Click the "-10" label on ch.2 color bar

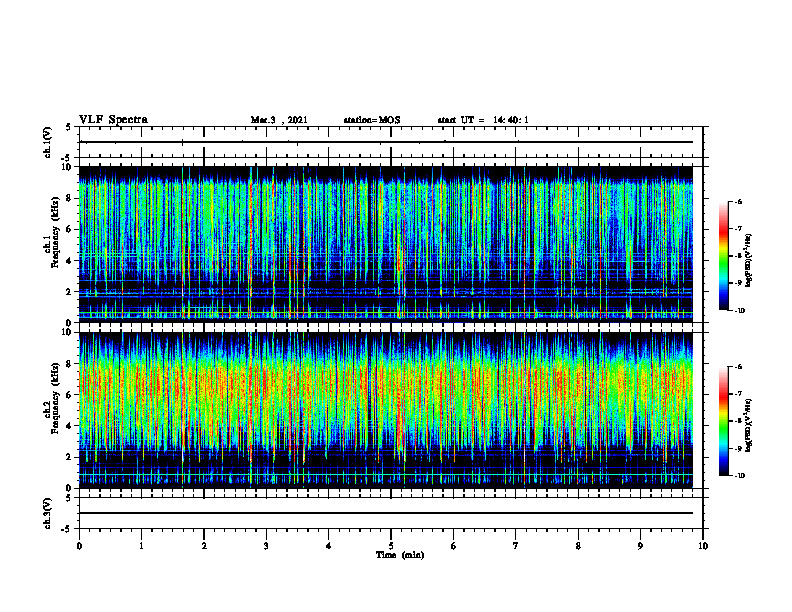coord(739,476)
